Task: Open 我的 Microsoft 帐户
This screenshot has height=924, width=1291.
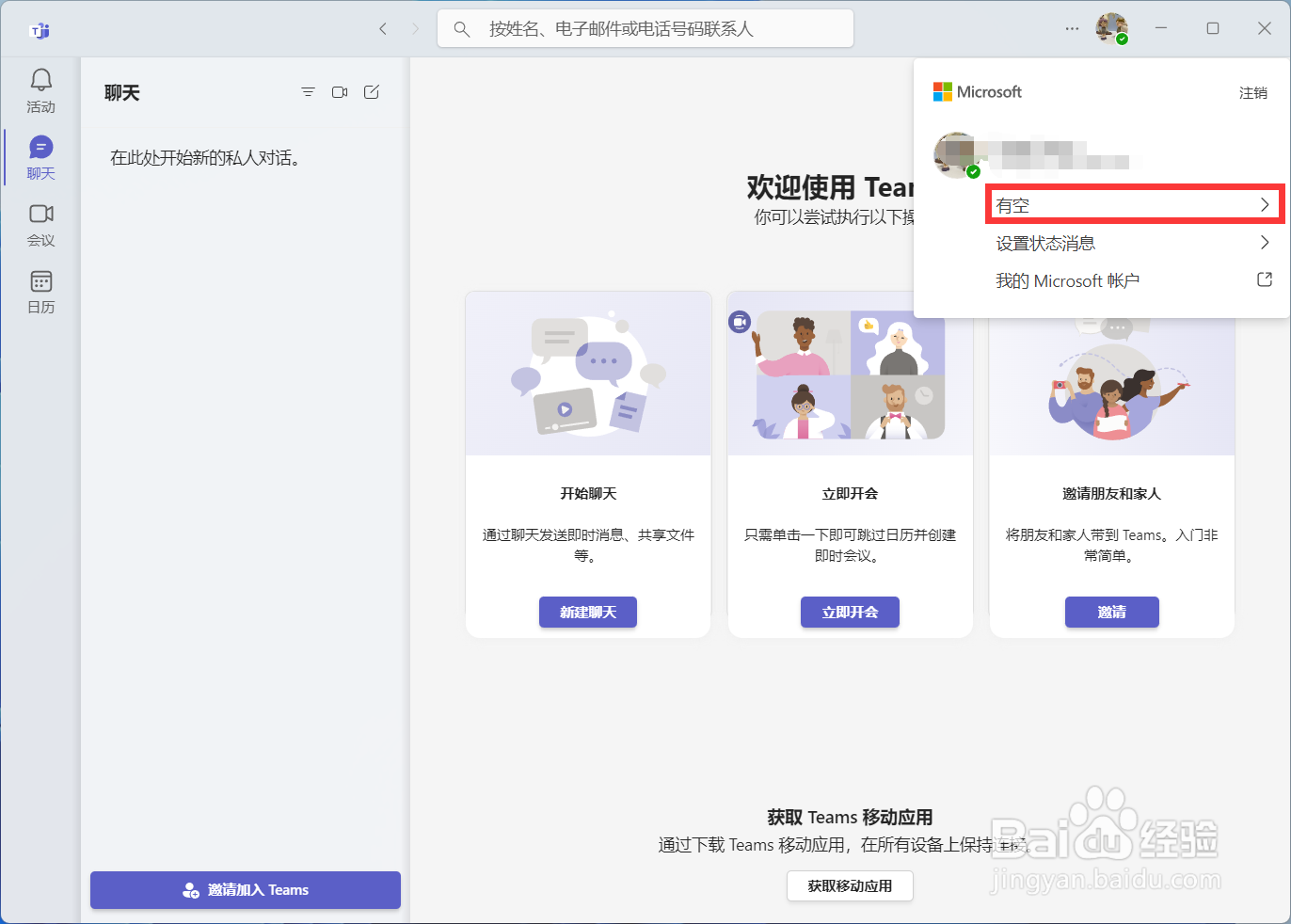Action: 1067,280
